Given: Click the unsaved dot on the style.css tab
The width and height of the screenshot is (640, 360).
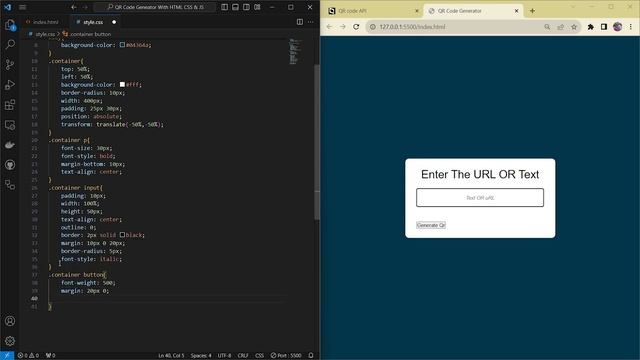Looking at the screenshot, I should coord(114,22).
